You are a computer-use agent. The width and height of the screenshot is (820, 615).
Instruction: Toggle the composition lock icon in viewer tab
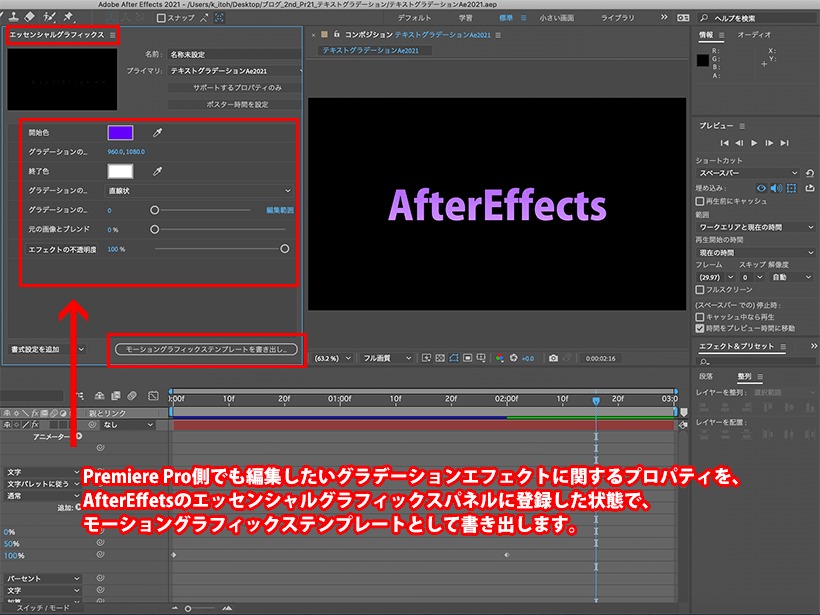tap(337, 35)
